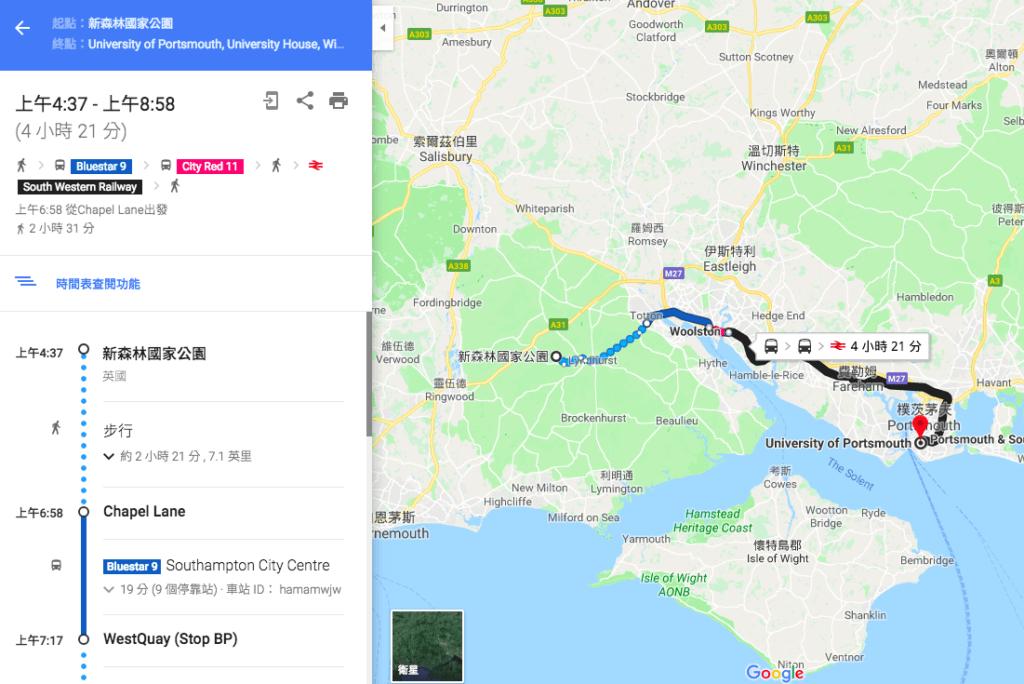Open the timetable explorer link (時間表查閱功能)
Screen dimensions: 1024x684
pyautogui.click(x=98, y=284)
